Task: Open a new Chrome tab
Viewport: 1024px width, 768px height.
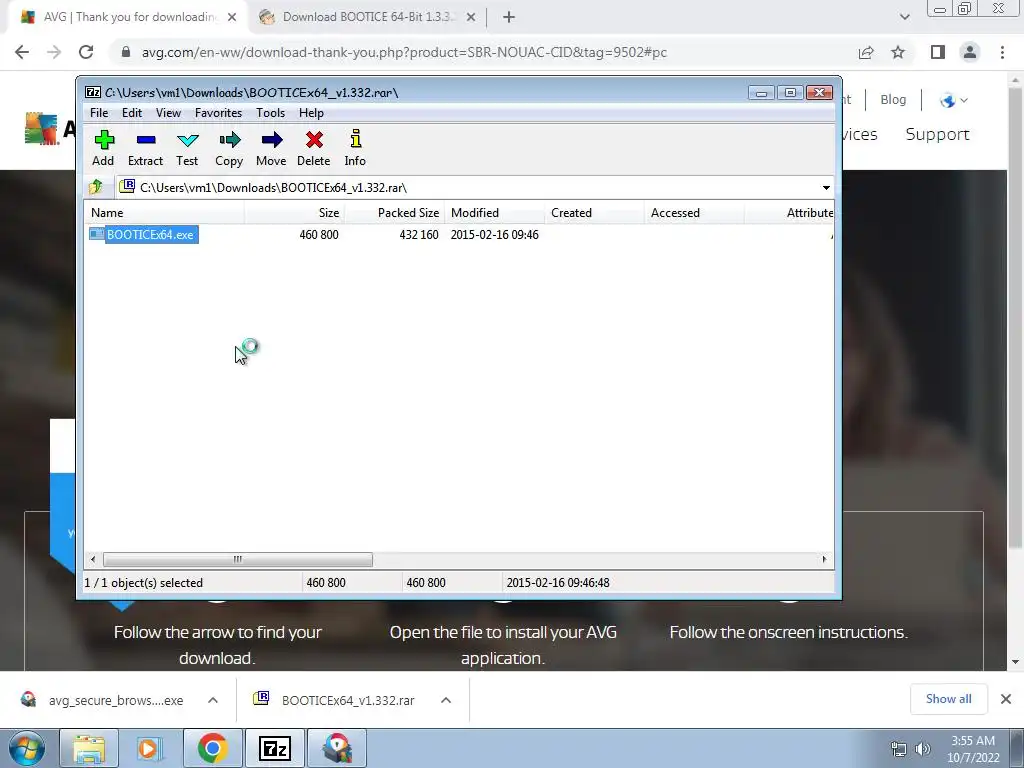Action: click(509, 17)
